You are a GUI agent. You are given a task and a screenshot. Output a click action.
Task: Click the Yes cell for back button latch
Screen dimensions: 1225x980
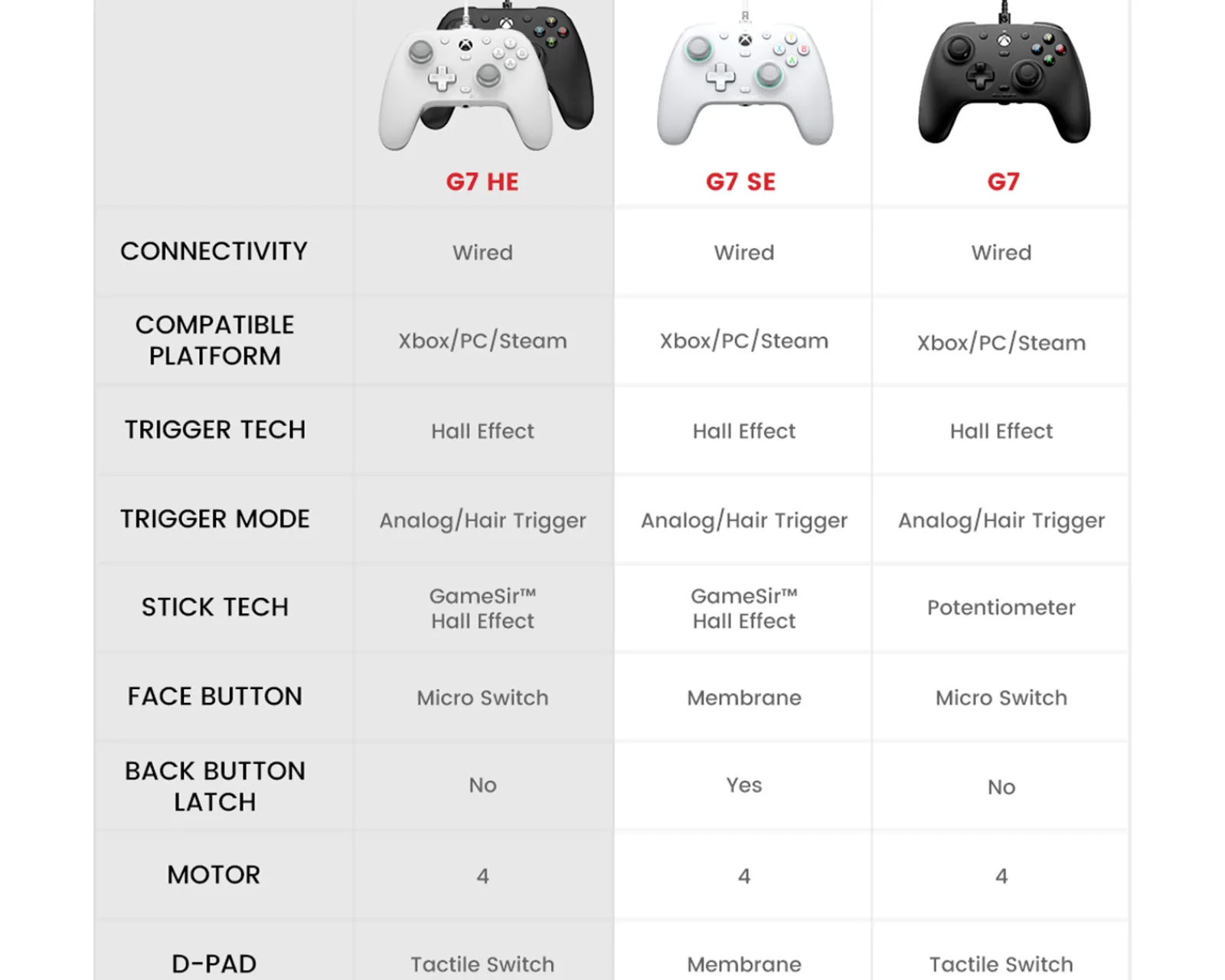[x=744, y=786]
